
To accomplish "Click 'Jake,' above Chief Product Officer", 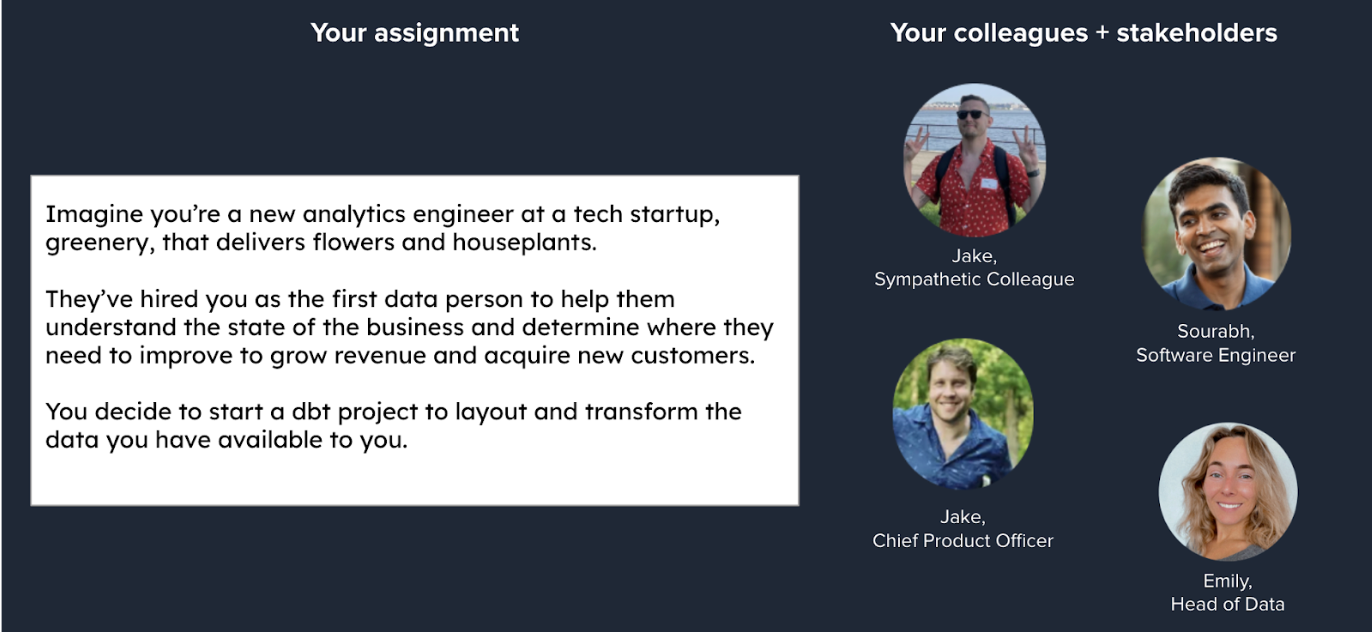I will (963, 517).
